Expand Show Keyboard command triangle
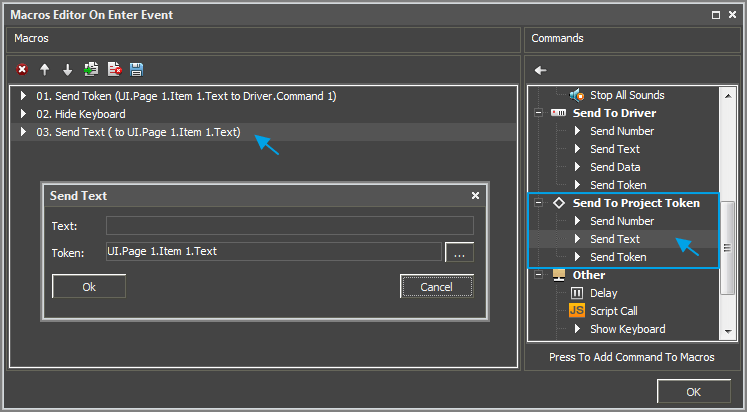 pyautogui.click(x=577, y=329)
